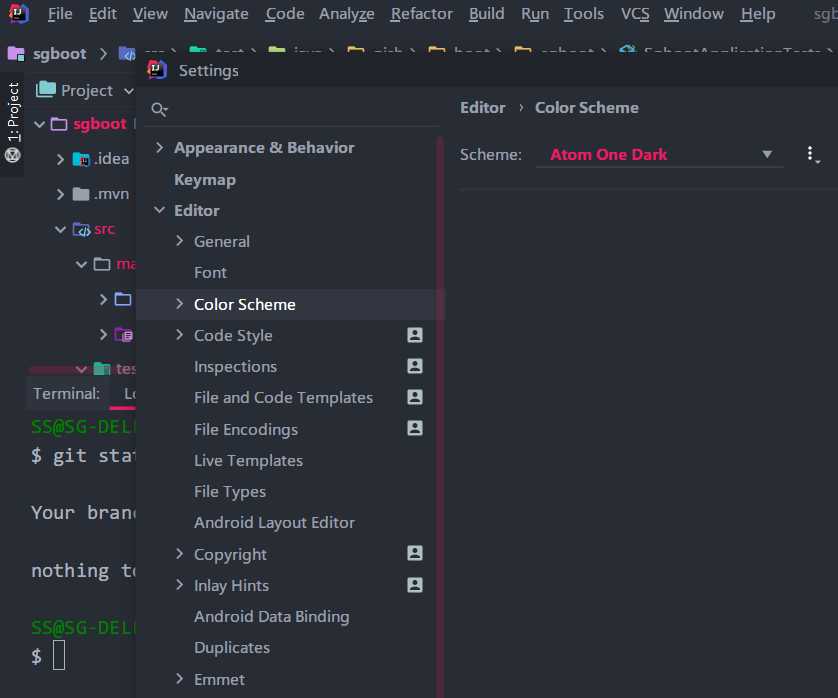This screenshot has width=838, height=698.
Task: Select File Types settings
Action: [x=230, y=492]
